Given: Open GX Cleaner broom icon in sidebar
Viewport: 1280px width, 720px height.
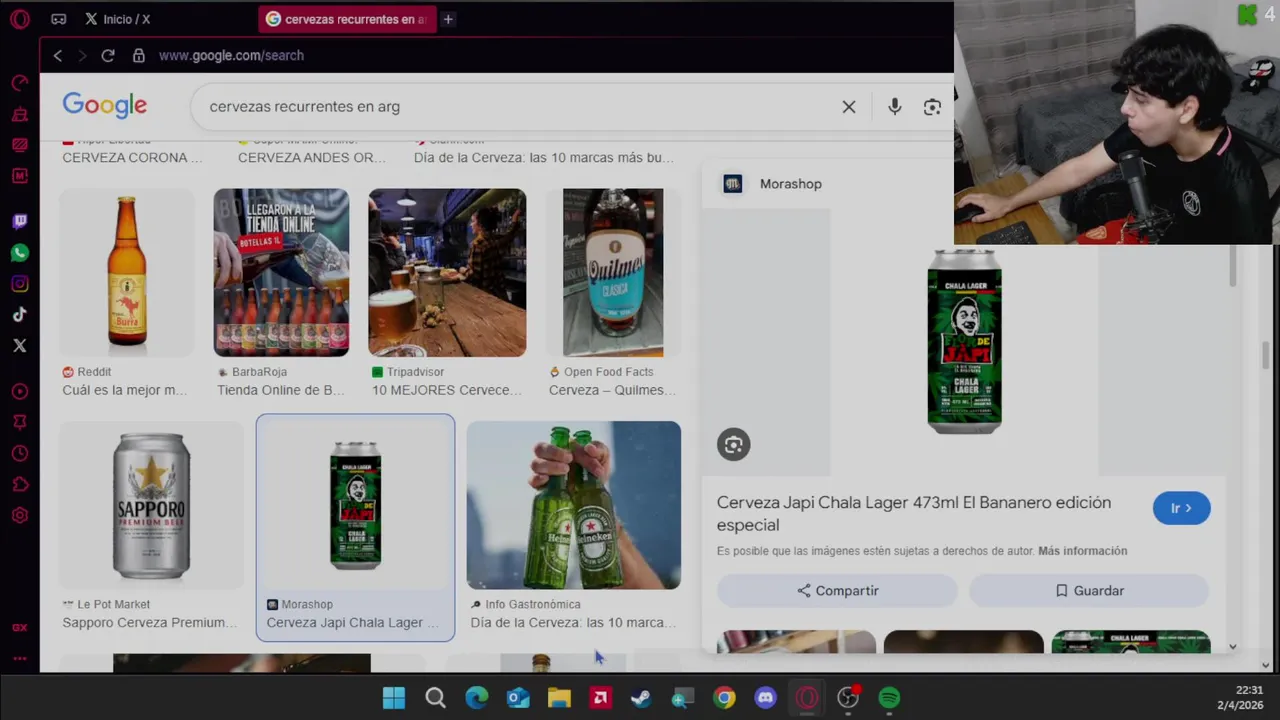Looking at the screenshot, I should (x=19, y=114).
